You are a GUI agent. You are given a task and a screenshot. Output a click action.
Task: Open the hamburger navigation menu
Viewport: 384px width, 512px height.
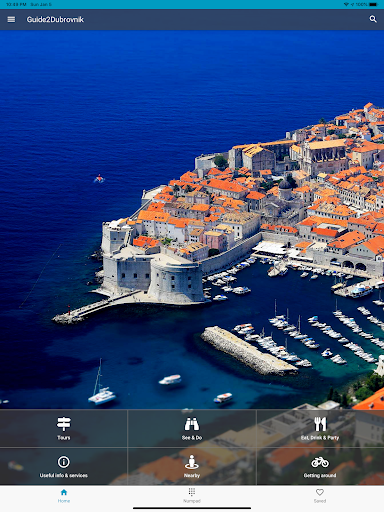point(11,19)
